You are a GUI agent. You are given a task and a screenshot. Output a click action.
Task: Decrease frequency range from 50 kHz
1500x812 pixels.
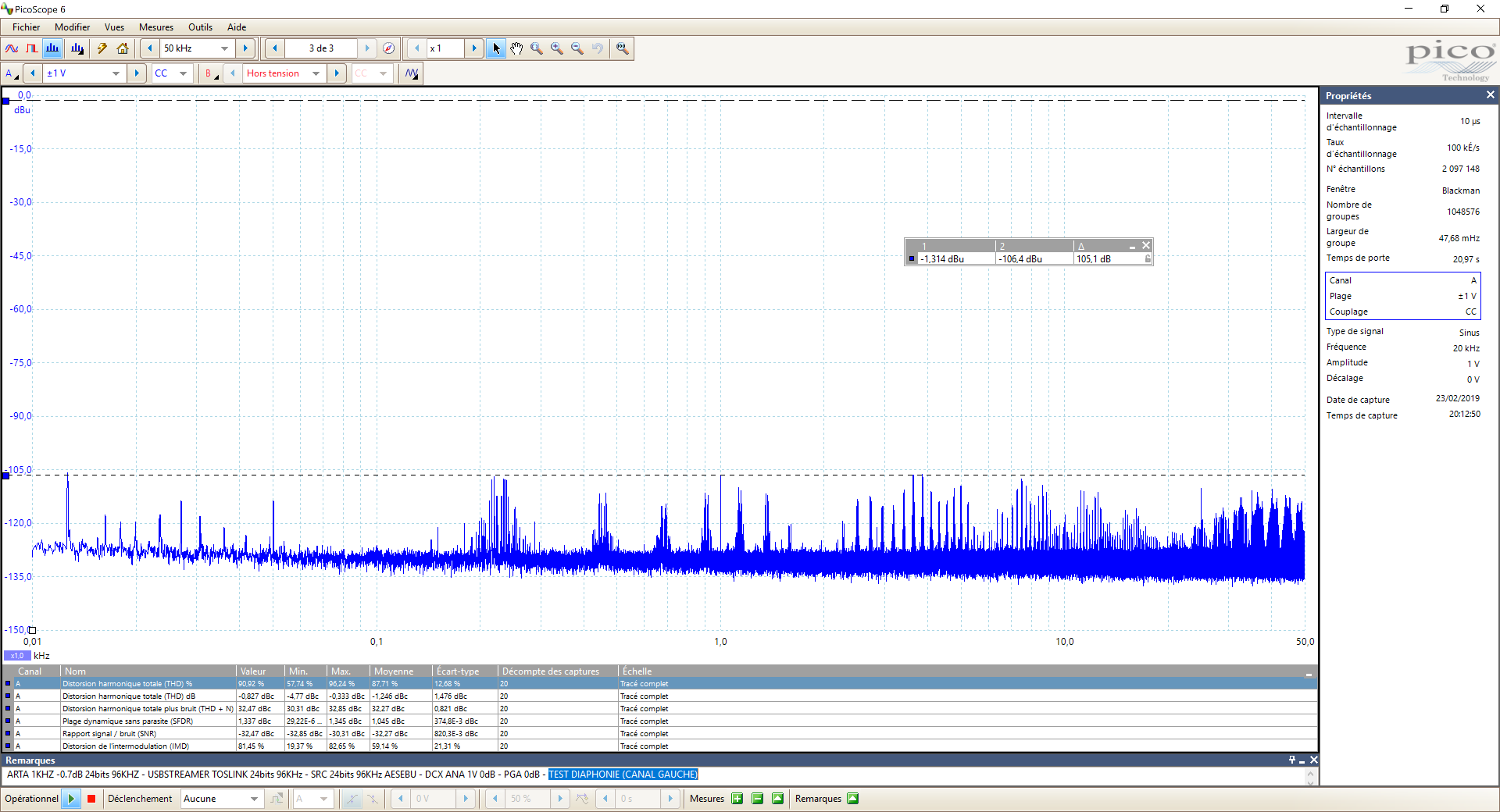[x=150, y=48]
